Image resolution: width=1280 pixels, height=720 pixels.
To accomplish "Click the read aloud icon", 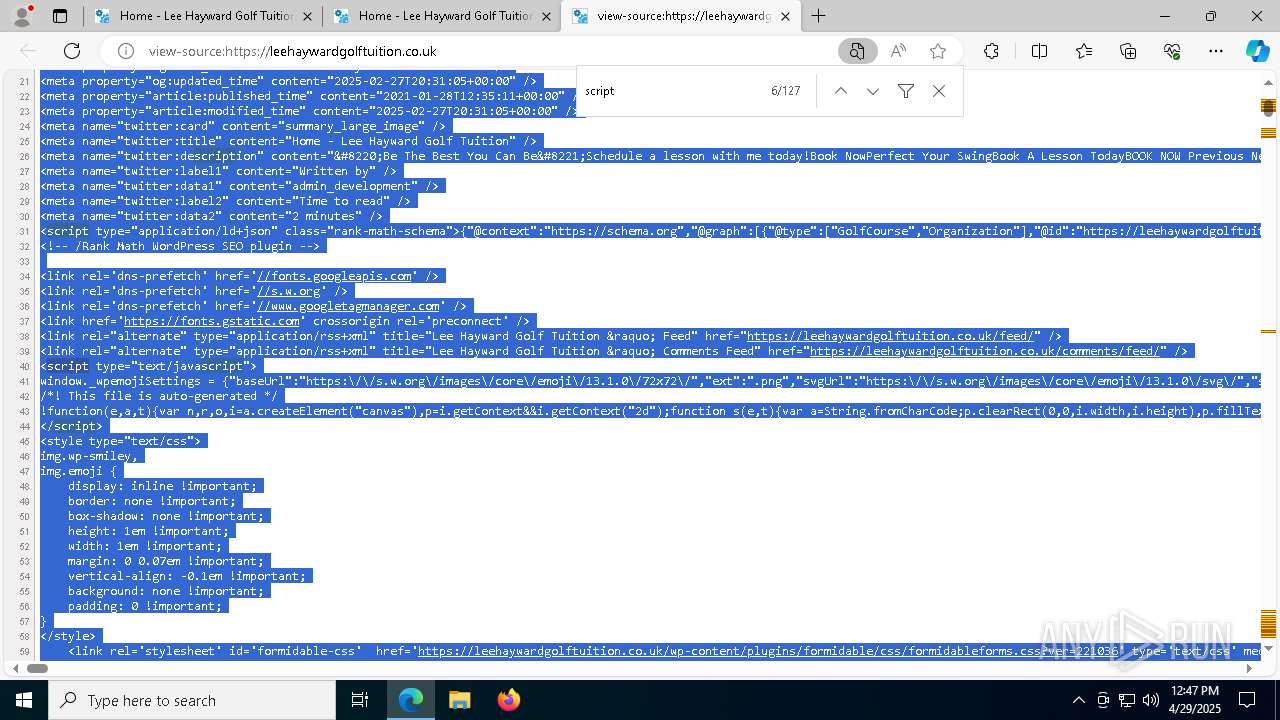I will pos(898,51).
